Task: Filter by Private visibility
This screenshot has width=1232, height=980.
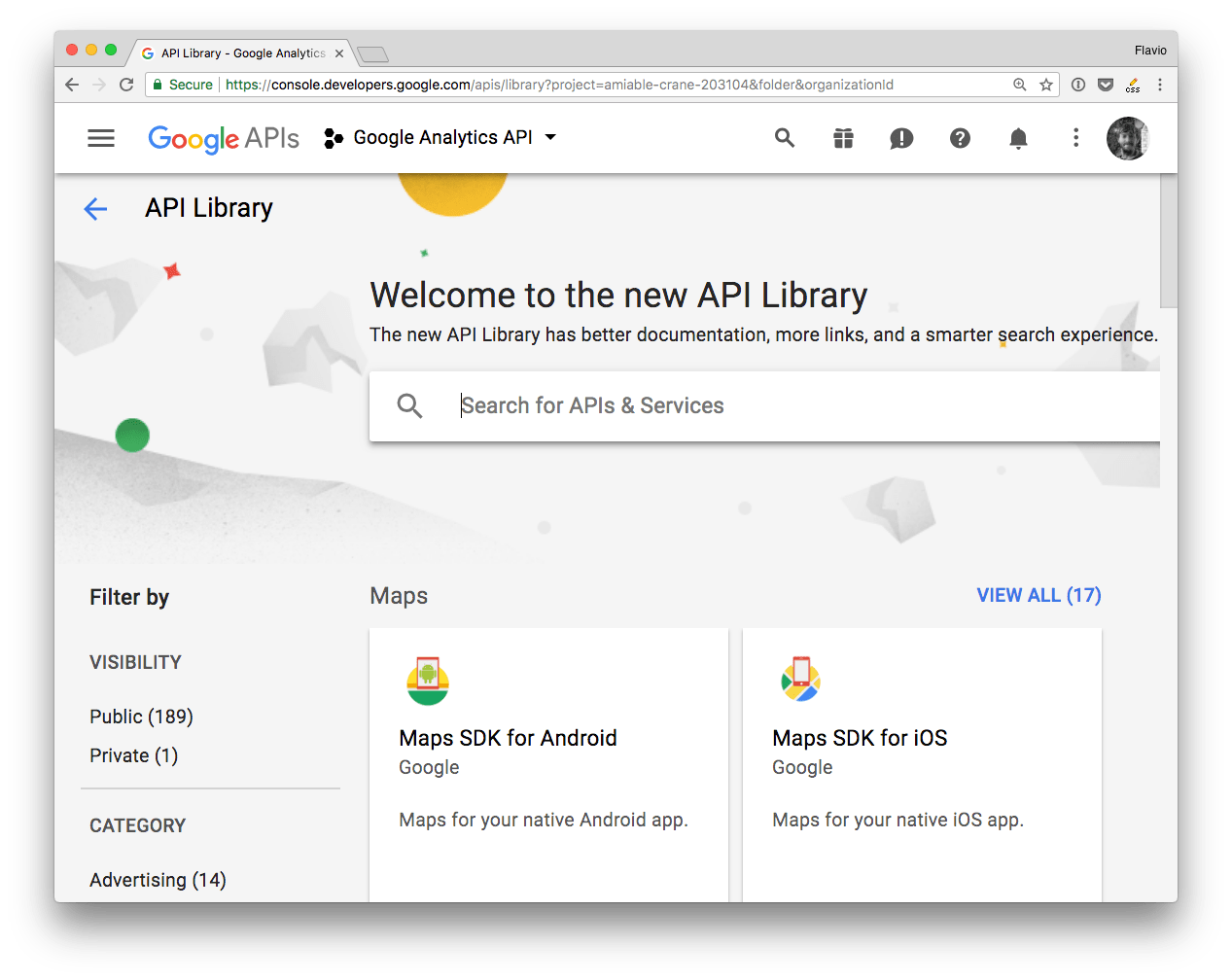Action: (133, 755)
